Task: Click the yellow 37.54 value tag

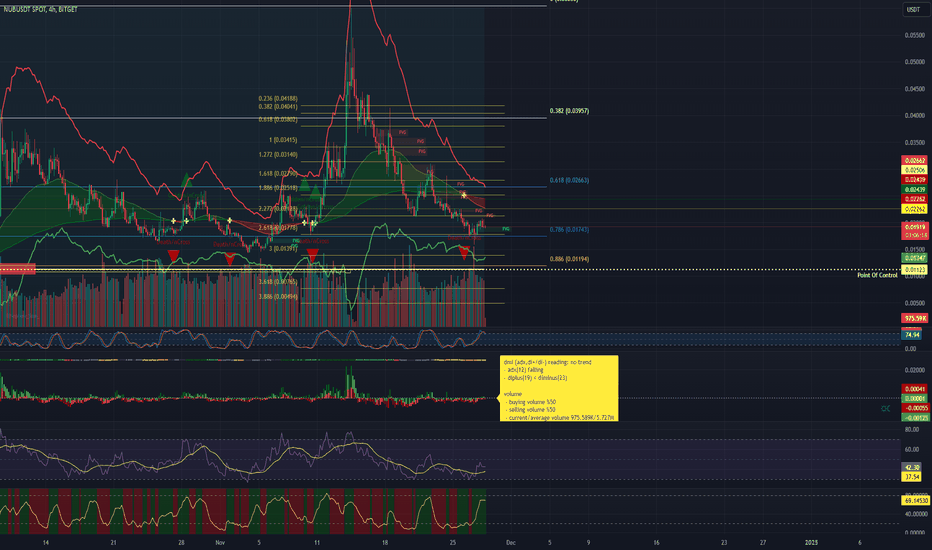Action: click(x=912, y=477)
